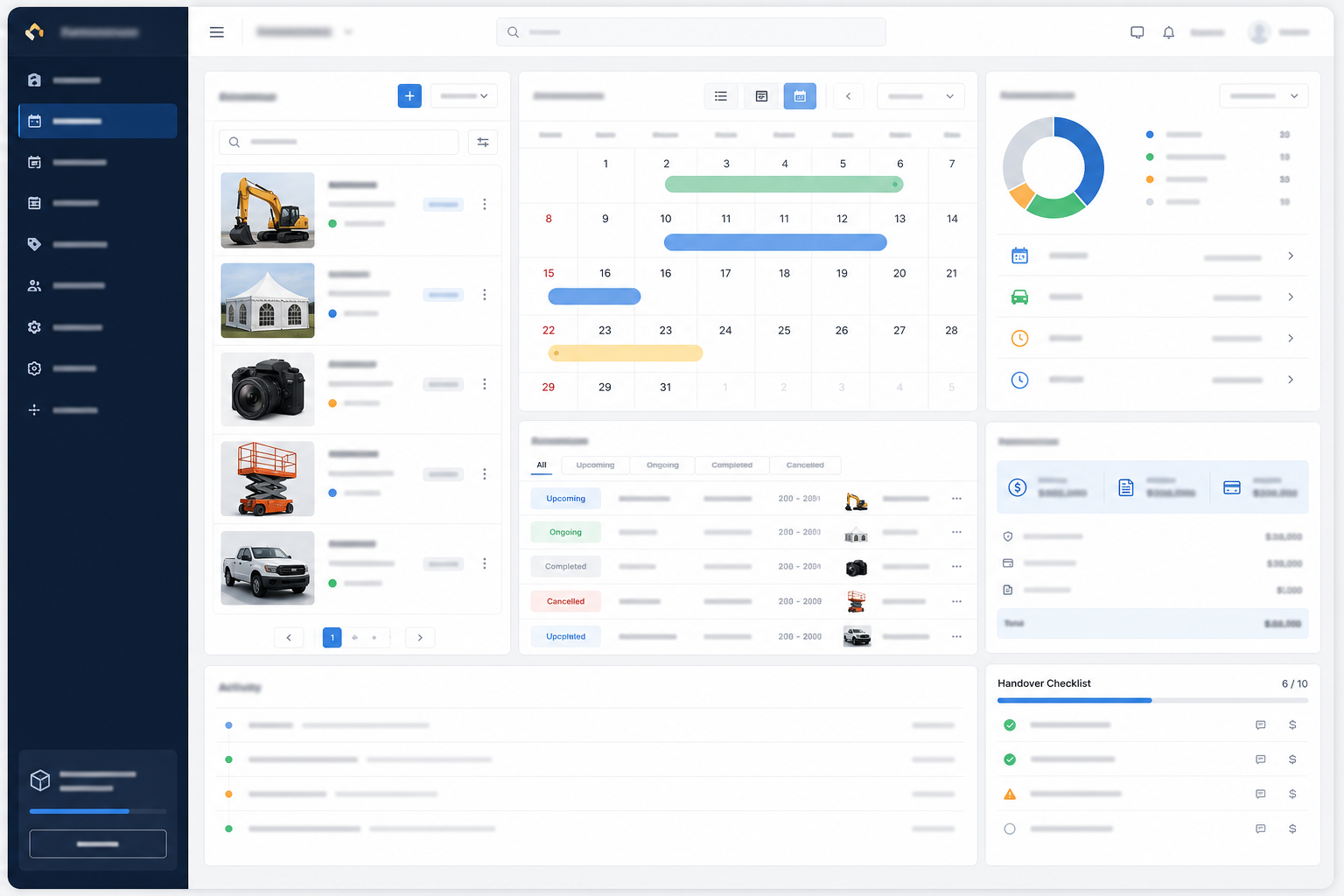Go to next inventory page arrow

pyautogui.click(x=420, y=638)
